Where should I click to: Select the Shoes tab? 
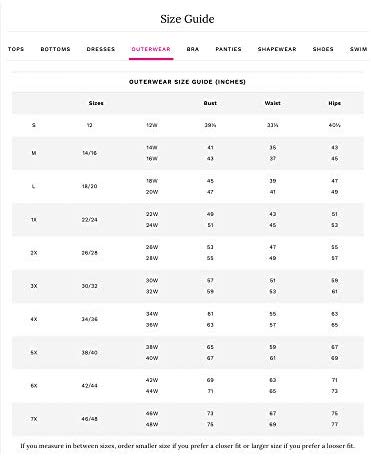click(x=323, y=49)
